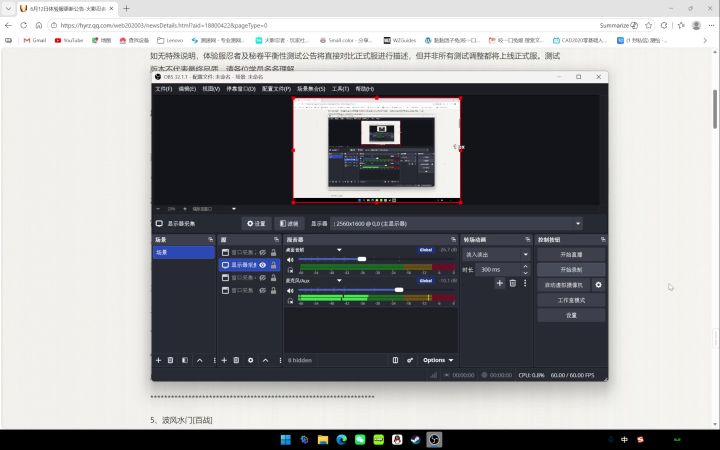Remove selected scene with trash icon

click(x=170, y=360)
